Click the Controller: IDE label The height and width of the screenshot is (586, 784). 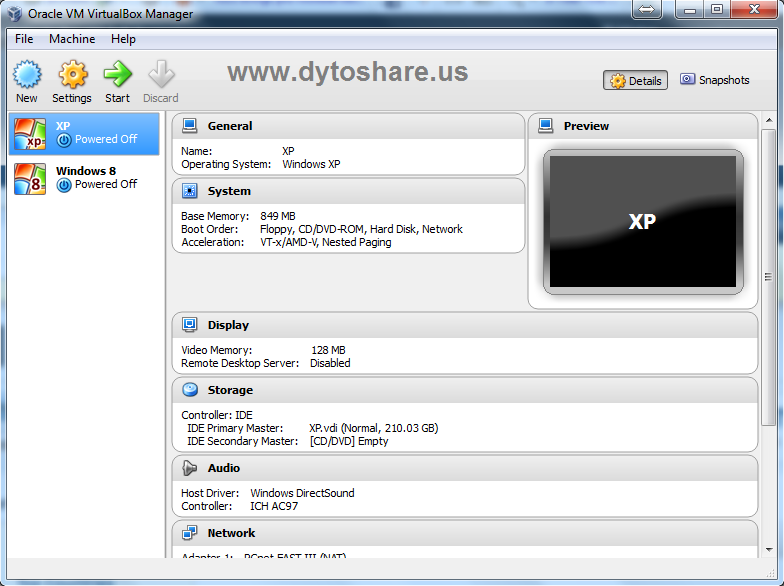[x=217, y=415]
